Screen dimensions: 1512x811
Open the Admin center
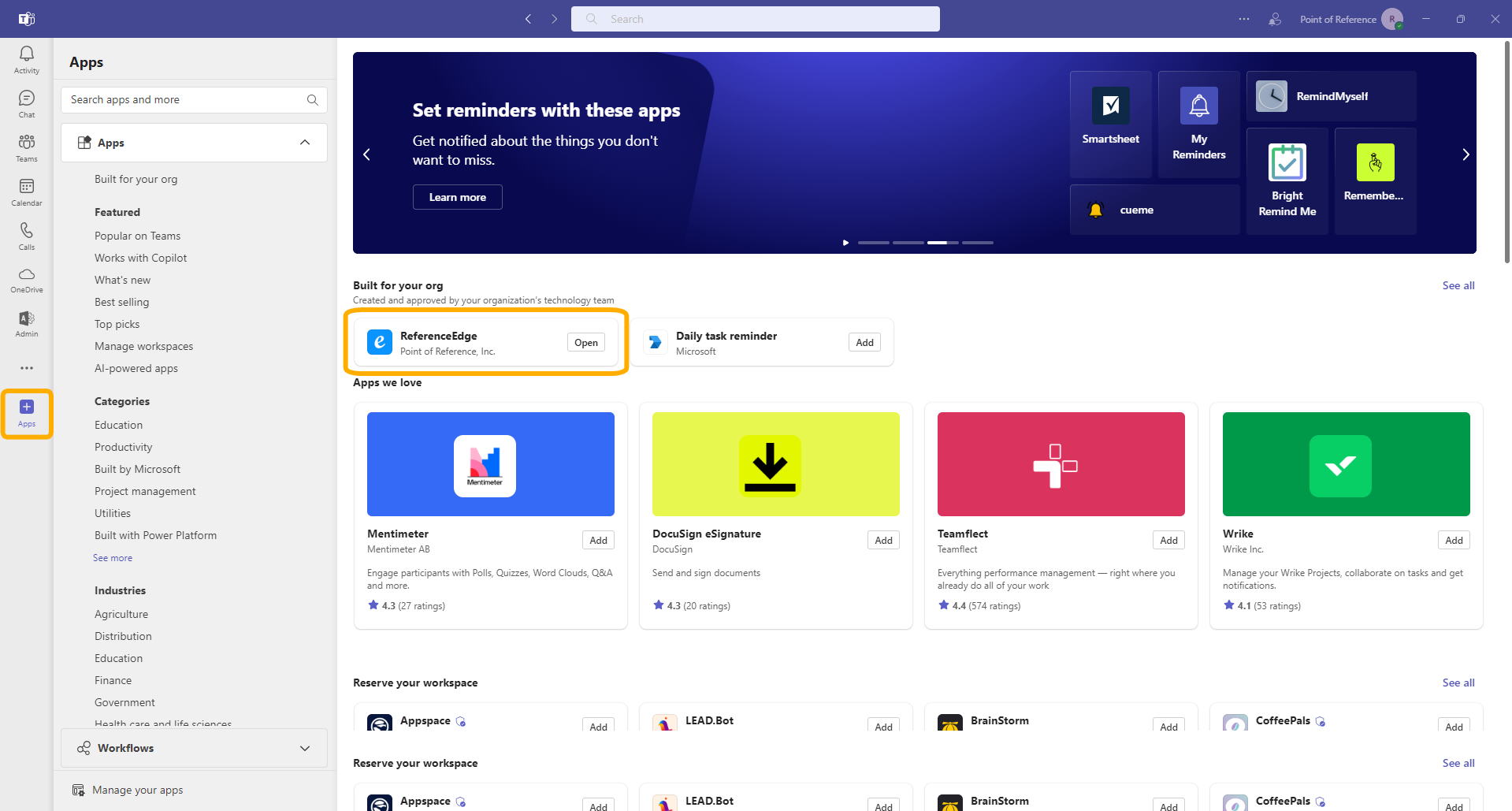tap(26, 323)
